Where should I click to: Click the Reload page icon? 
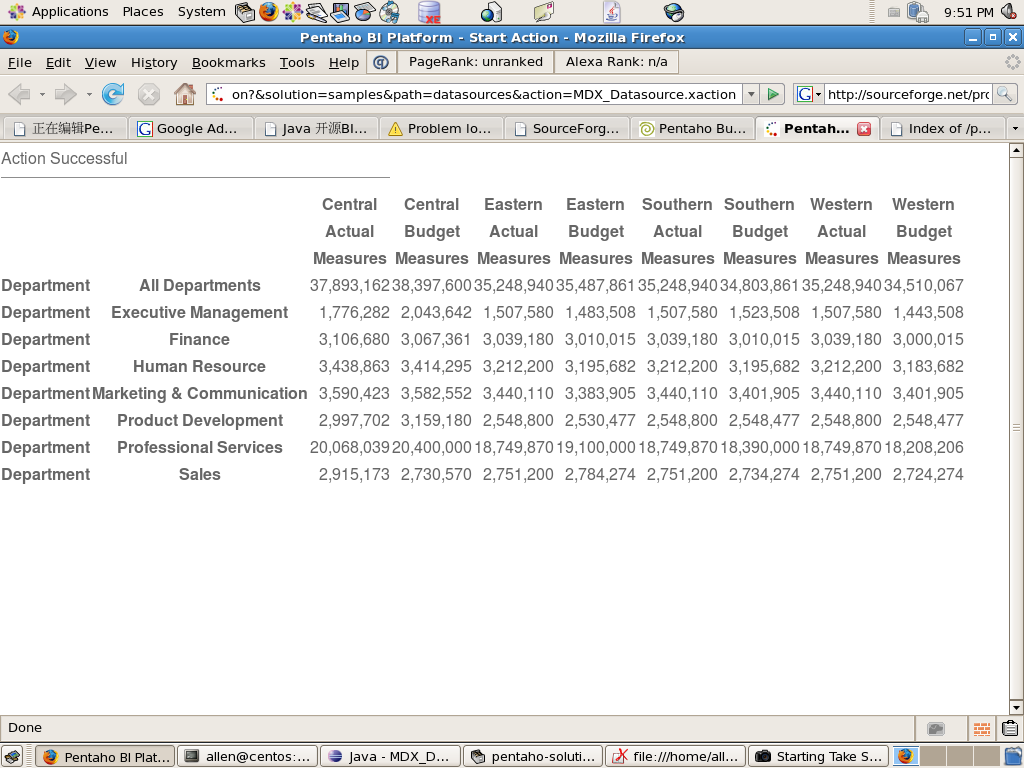[113, 94]
